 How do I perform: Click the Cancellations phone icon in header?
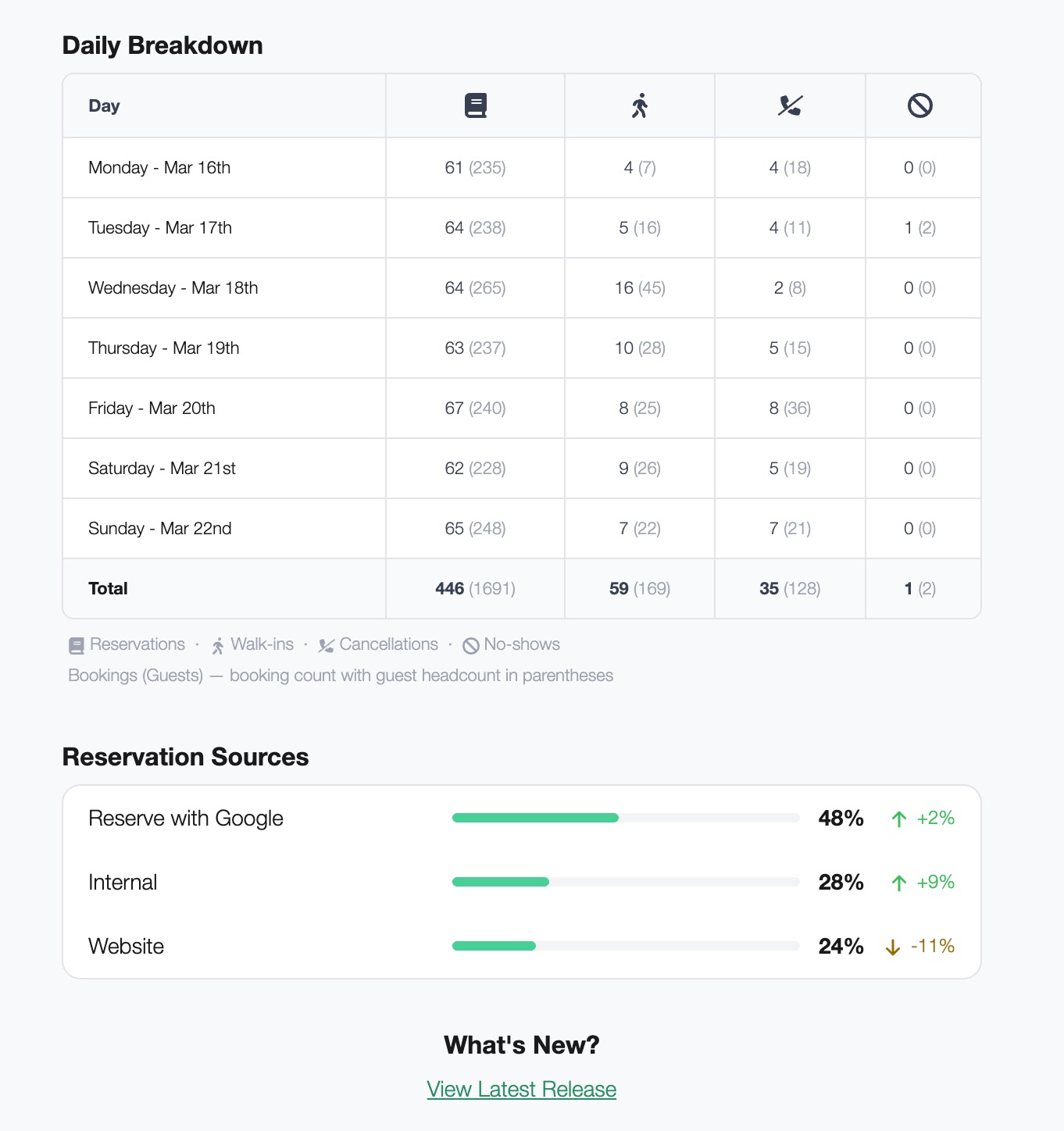click(790, 105)
